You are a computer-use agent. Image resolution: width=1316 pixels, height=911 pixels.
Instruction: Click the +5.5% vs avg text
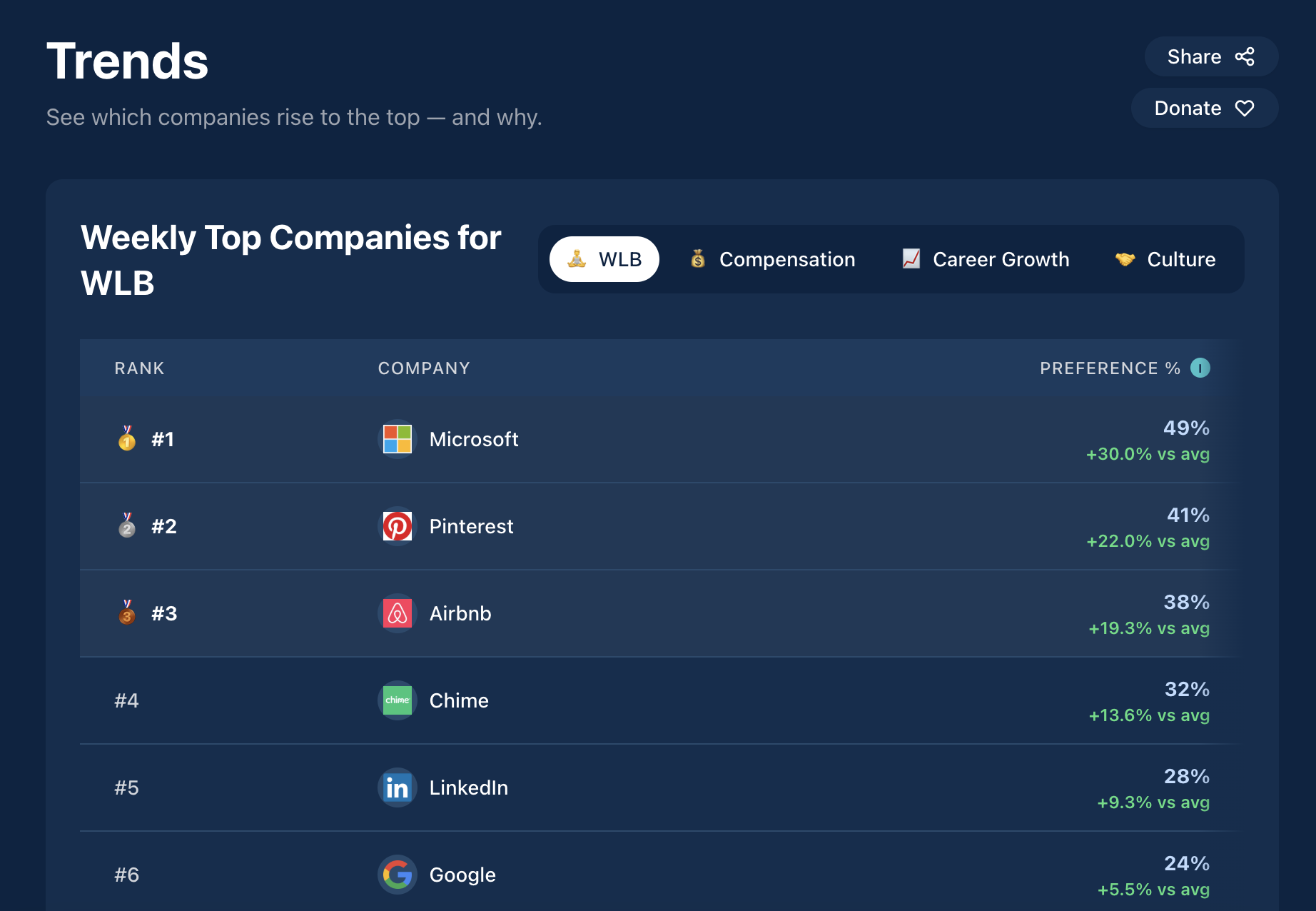(x=1153, y=890)
